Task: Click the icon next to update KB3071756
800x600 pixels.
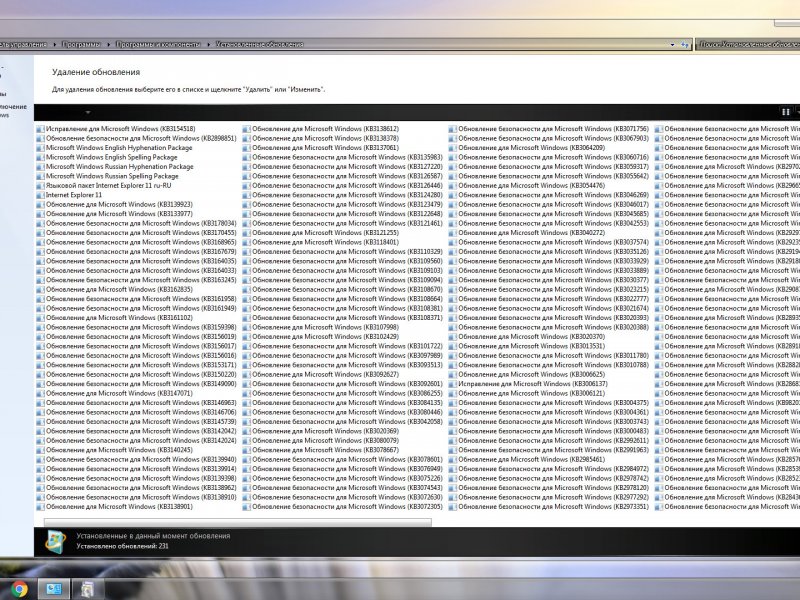Action: tap(453, 129)
